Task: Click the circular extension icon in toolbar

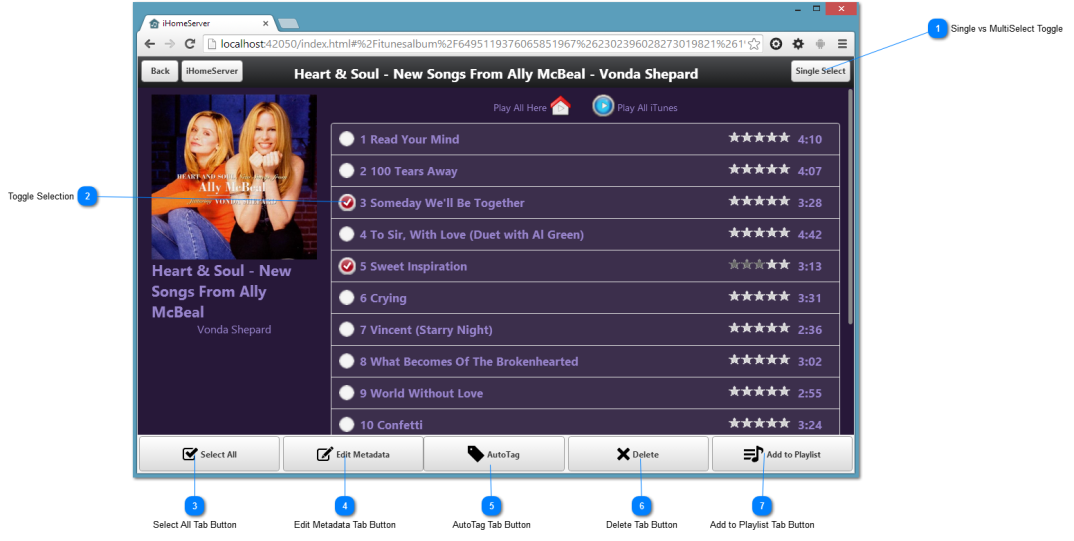Action: [x=776, y=44]
